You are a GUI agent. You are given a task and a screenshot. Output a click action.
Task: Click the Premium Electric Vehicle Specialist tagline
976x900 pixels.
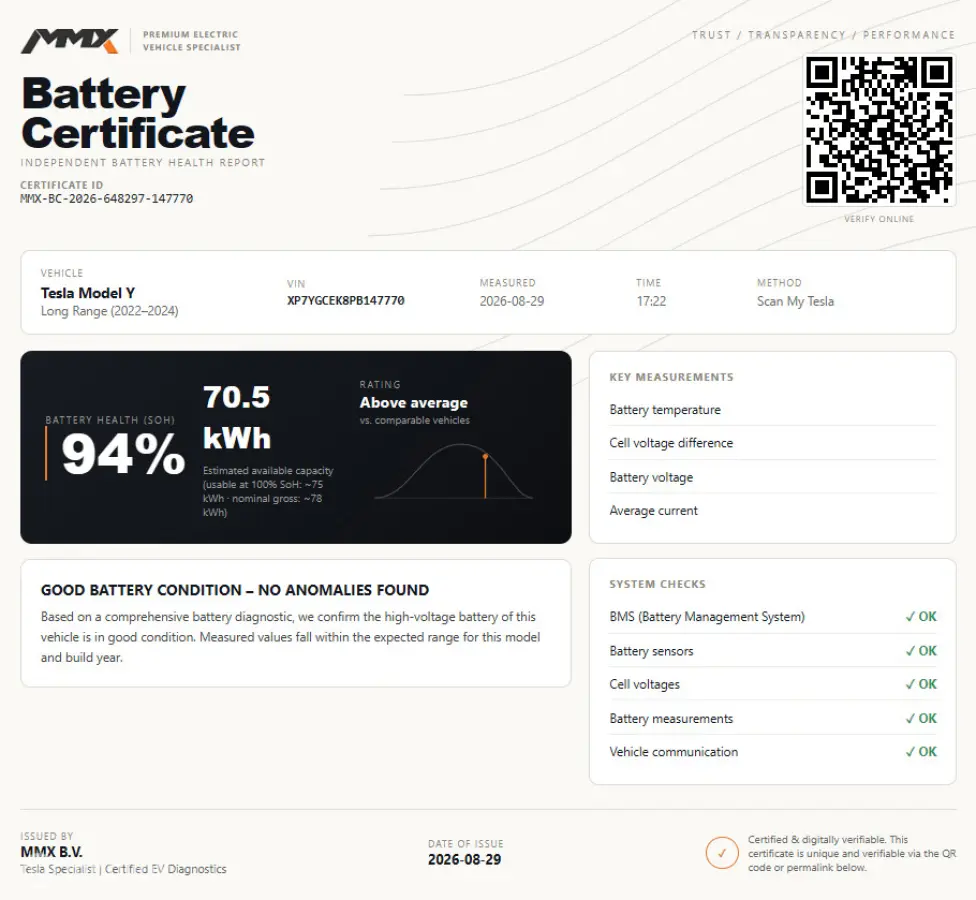(x=191, y=41)
